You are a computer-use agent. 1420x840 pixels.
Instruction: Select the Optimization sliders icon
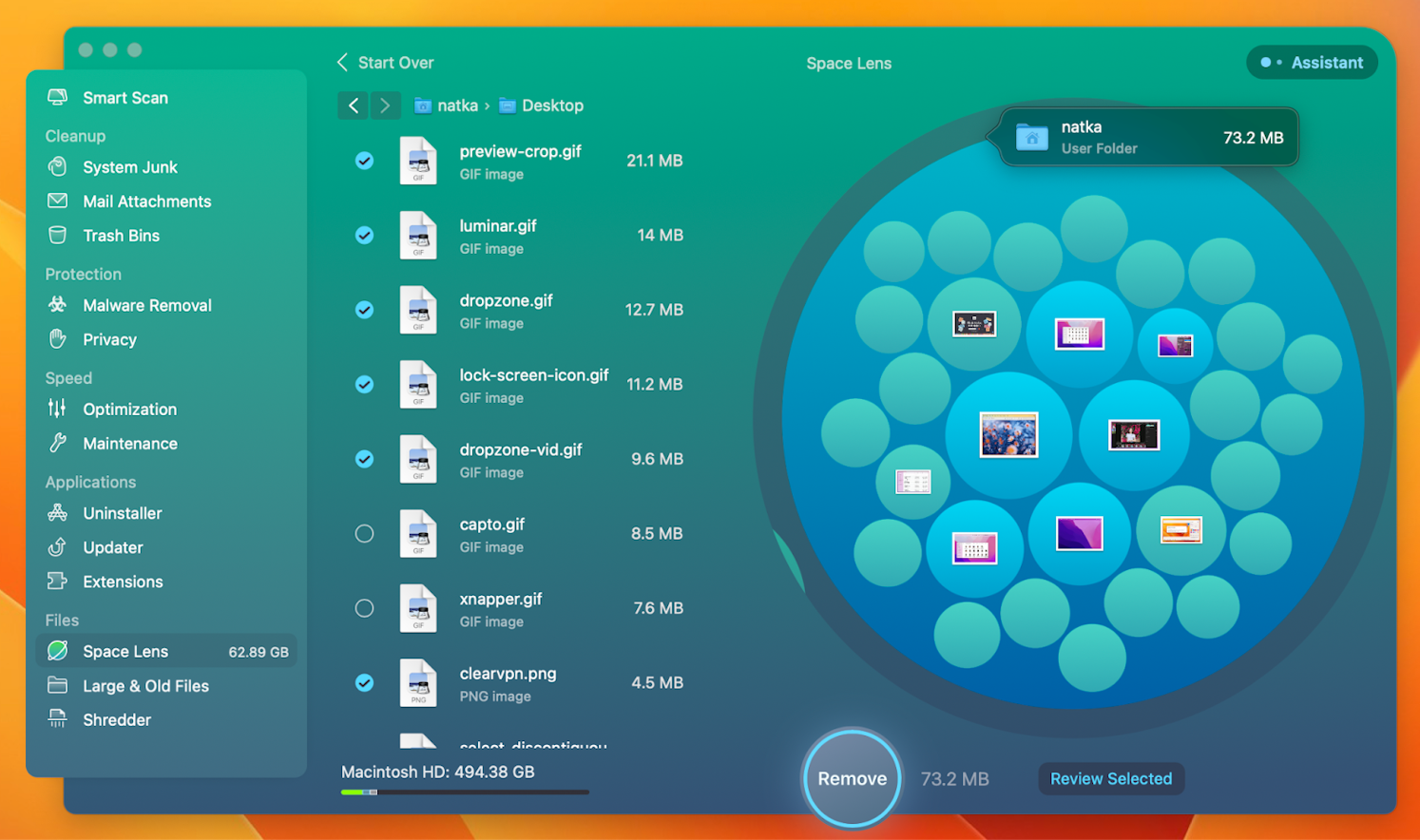click(x=58, y=409)
